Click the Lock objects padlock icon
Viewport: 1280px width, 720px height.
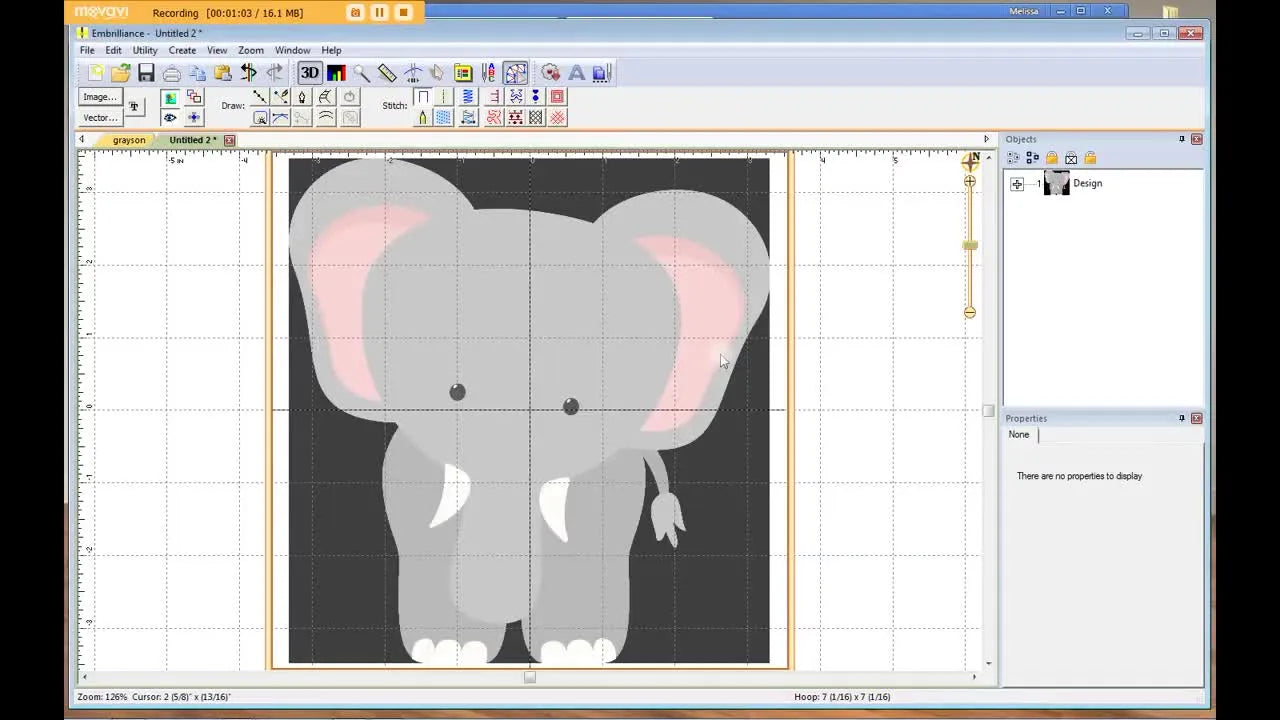point(1052,158)
